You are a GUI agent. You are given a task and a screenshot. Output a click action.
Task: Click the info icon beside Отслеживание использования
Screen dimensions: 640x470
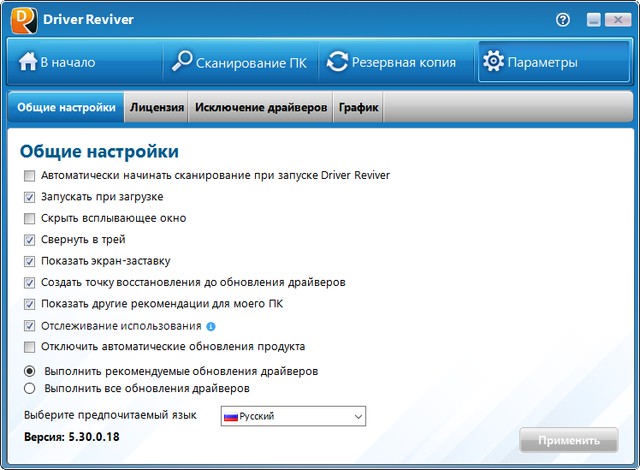(x=211, y=326)
